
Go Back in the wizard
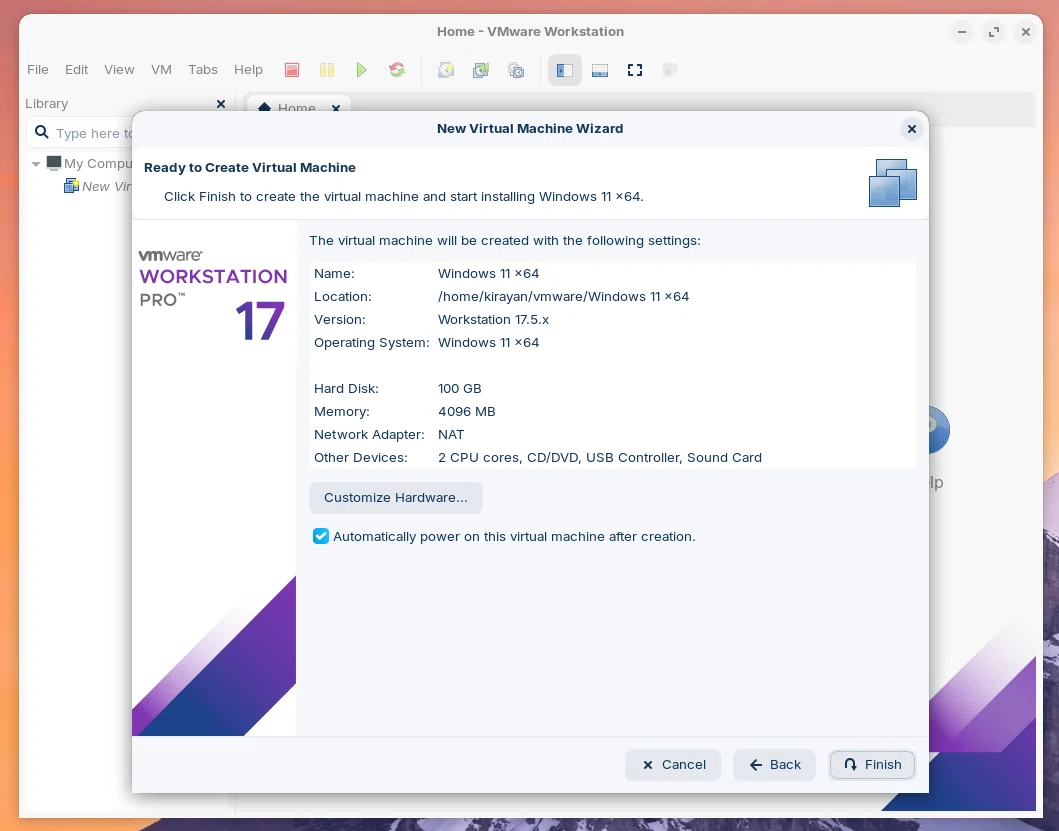775,765
